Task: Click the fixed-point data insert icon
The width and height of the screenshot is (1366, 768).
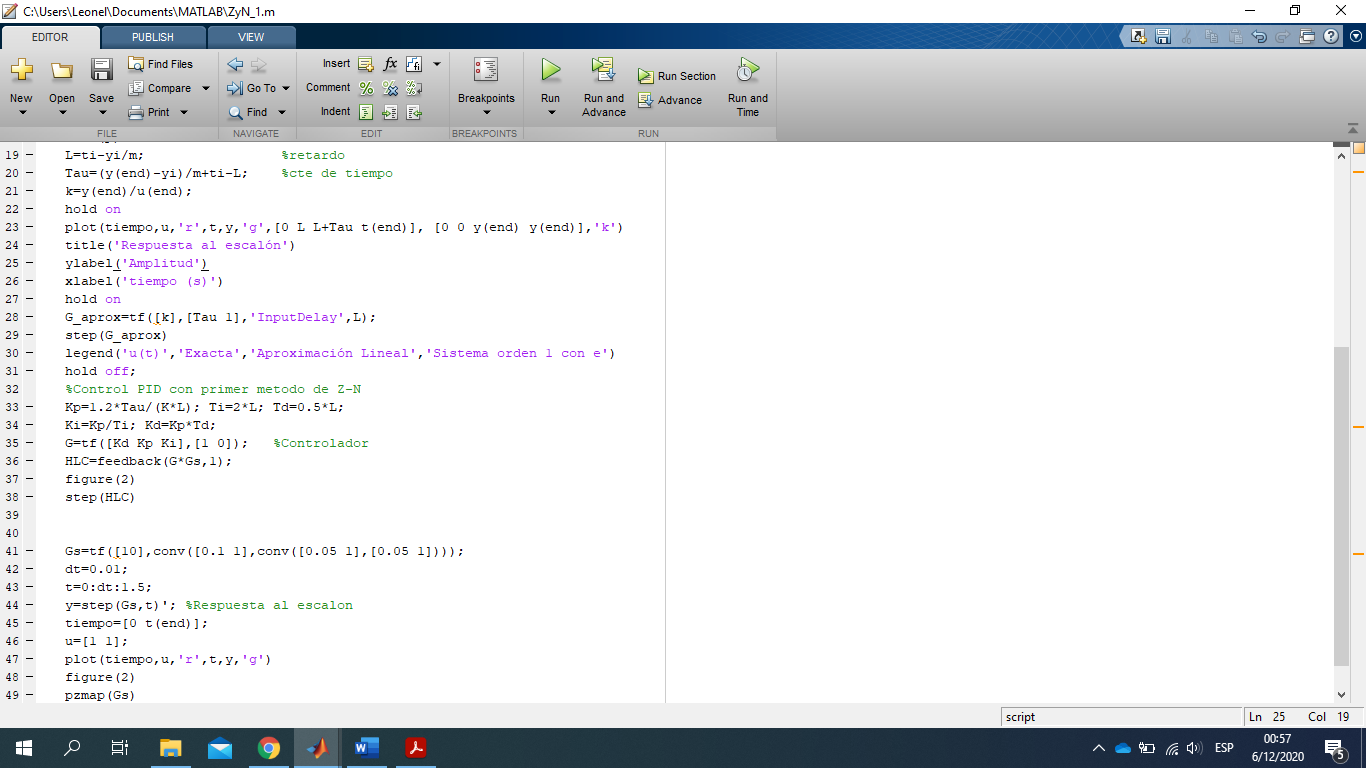Action: click(414, 64)
